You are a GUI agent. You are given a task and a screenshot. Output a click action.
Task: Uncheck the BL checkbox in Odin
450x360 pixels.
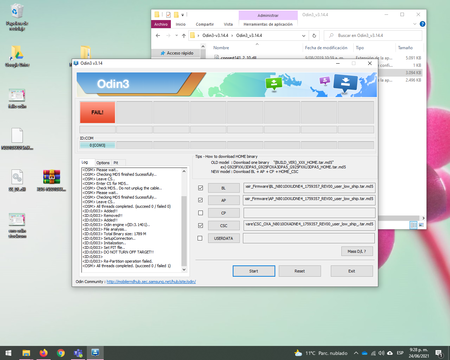point(200,188)
